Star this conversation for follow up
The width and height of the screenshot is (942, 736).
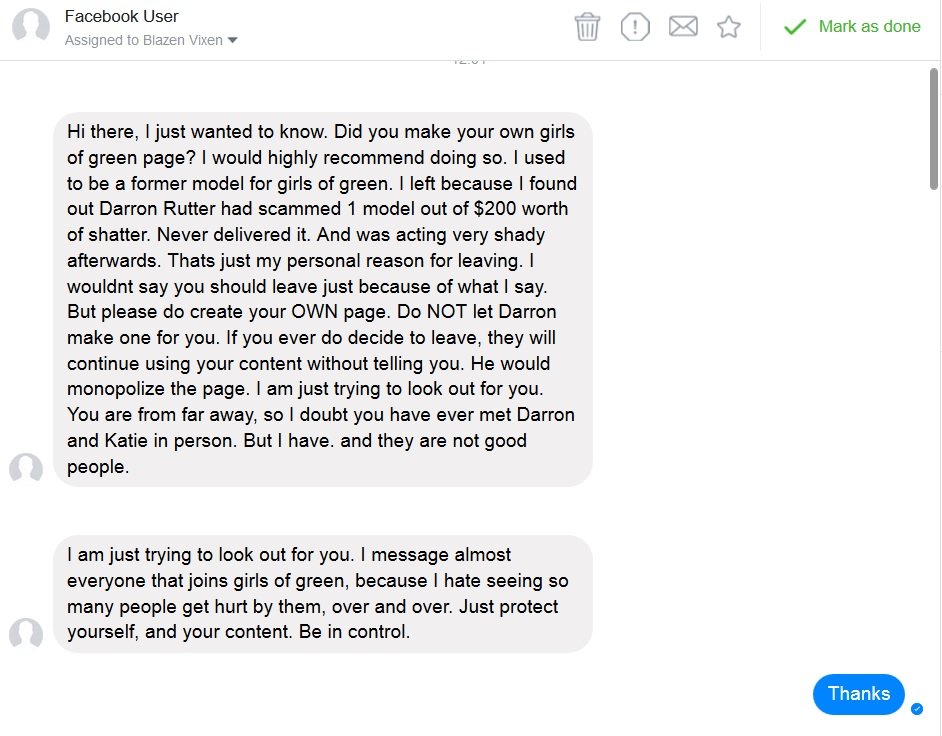coord(729,27)
